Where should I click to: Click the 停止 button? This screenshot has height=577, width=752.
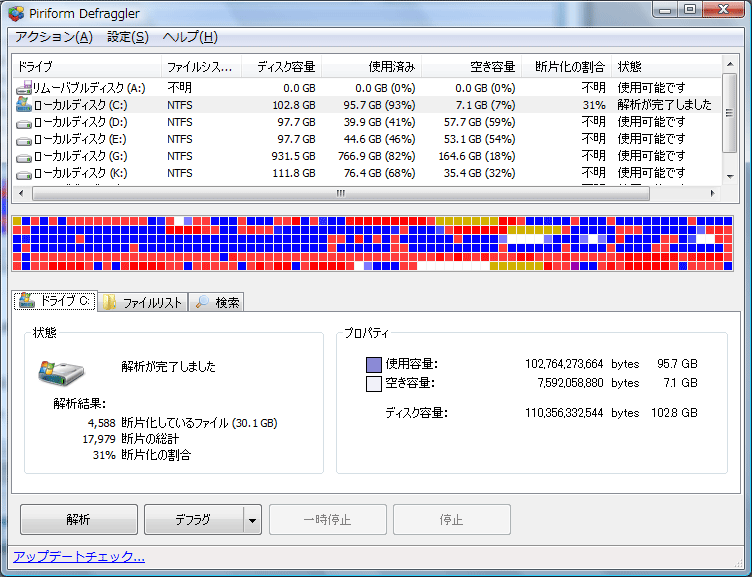tap(452, 519)
